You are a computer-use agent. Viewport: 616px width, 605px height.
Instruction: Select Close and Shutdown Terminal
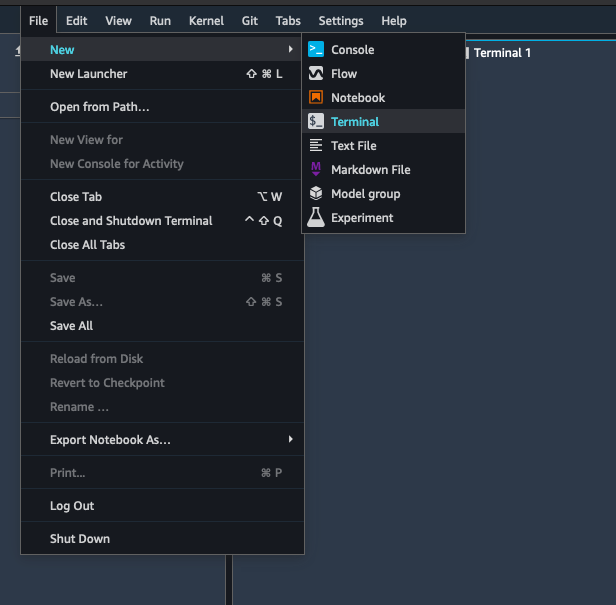pos(131,220)
